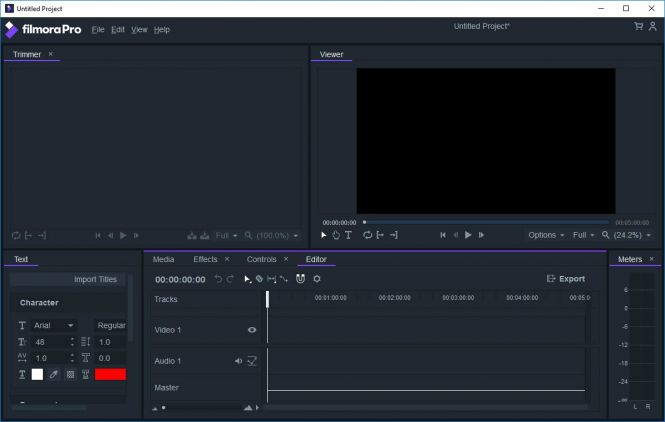Switch to the Media tab
This screenshot has height=422, width=665.
(163, 259)
